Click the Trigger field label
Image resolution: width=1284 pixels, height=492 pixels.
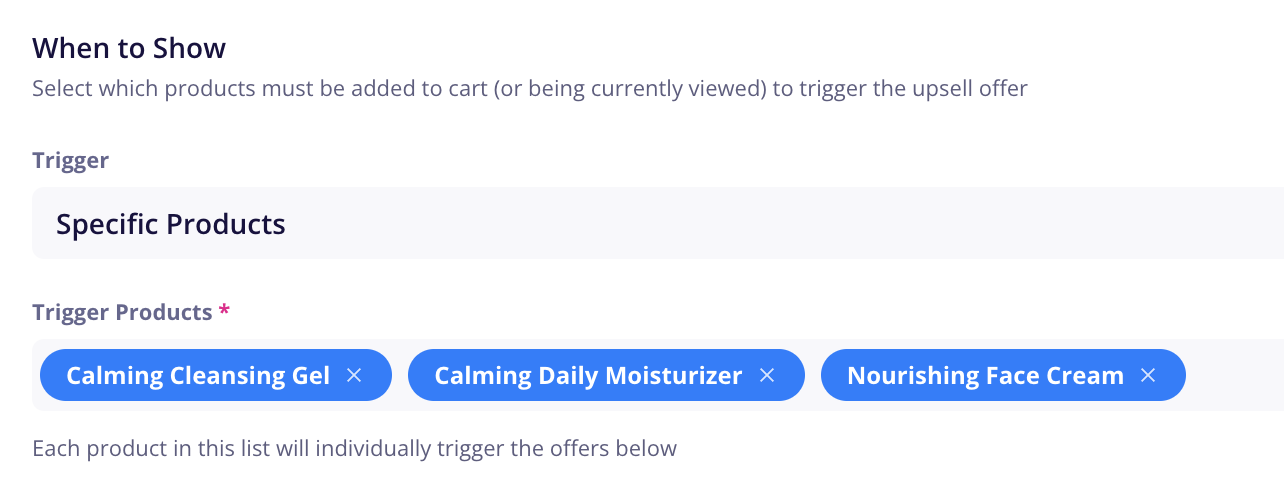coord(71,160)
